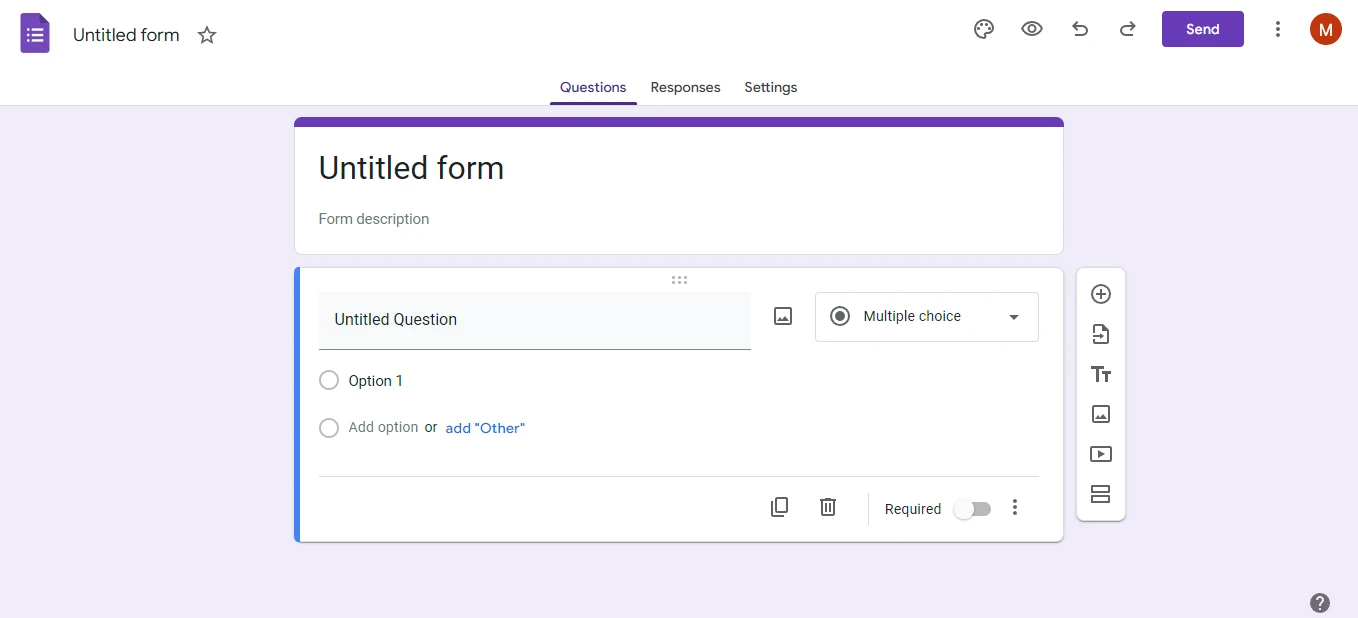Screen dimensions: 1358x618
Task: Add a new question using the plus icon
Action: (1101, 294)
